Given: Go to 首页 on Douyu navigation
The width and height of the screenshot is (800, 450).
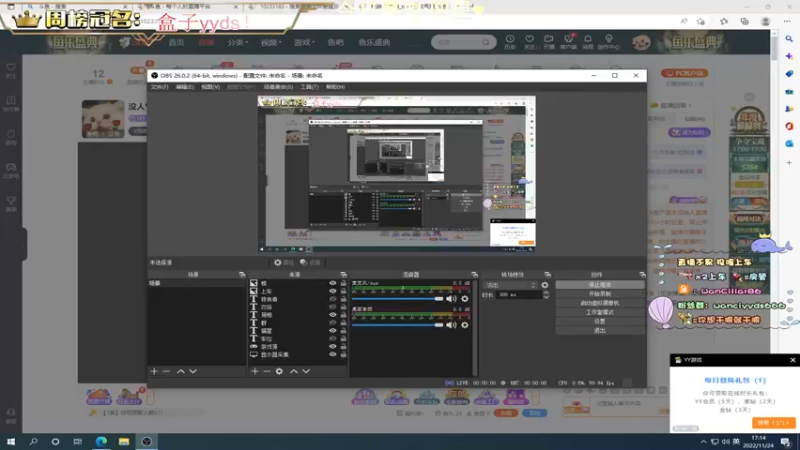Looking at the screenshot, I should 176,42.
